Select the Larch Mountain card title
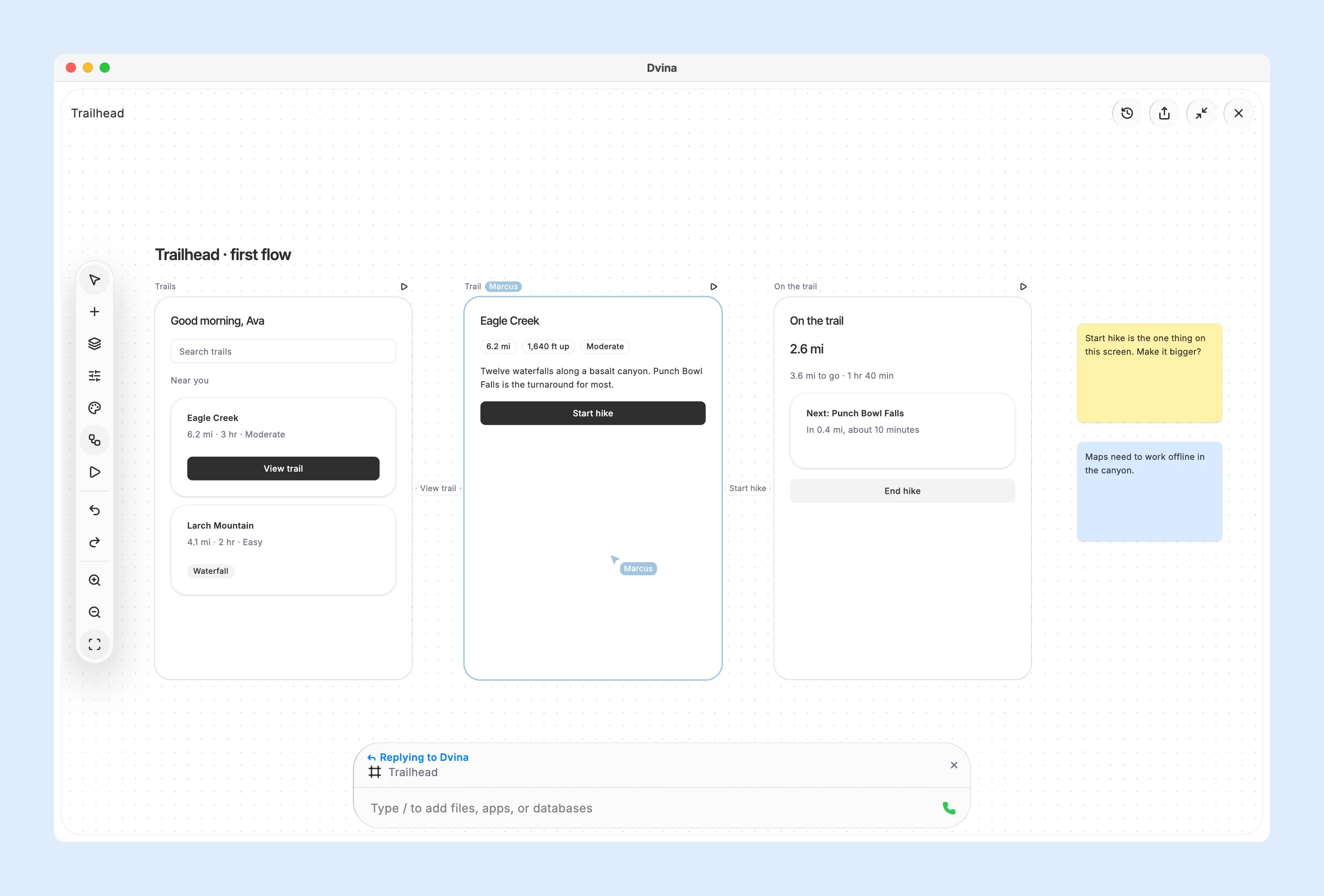The height and width of the screenshot is (896, 1324). (220, 525)
